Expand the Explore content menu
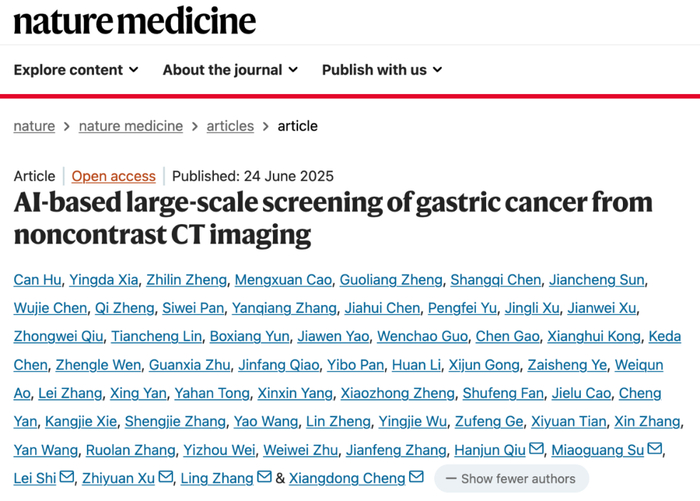Viewport: 700px width, 501px height. [x=76, y=70]
